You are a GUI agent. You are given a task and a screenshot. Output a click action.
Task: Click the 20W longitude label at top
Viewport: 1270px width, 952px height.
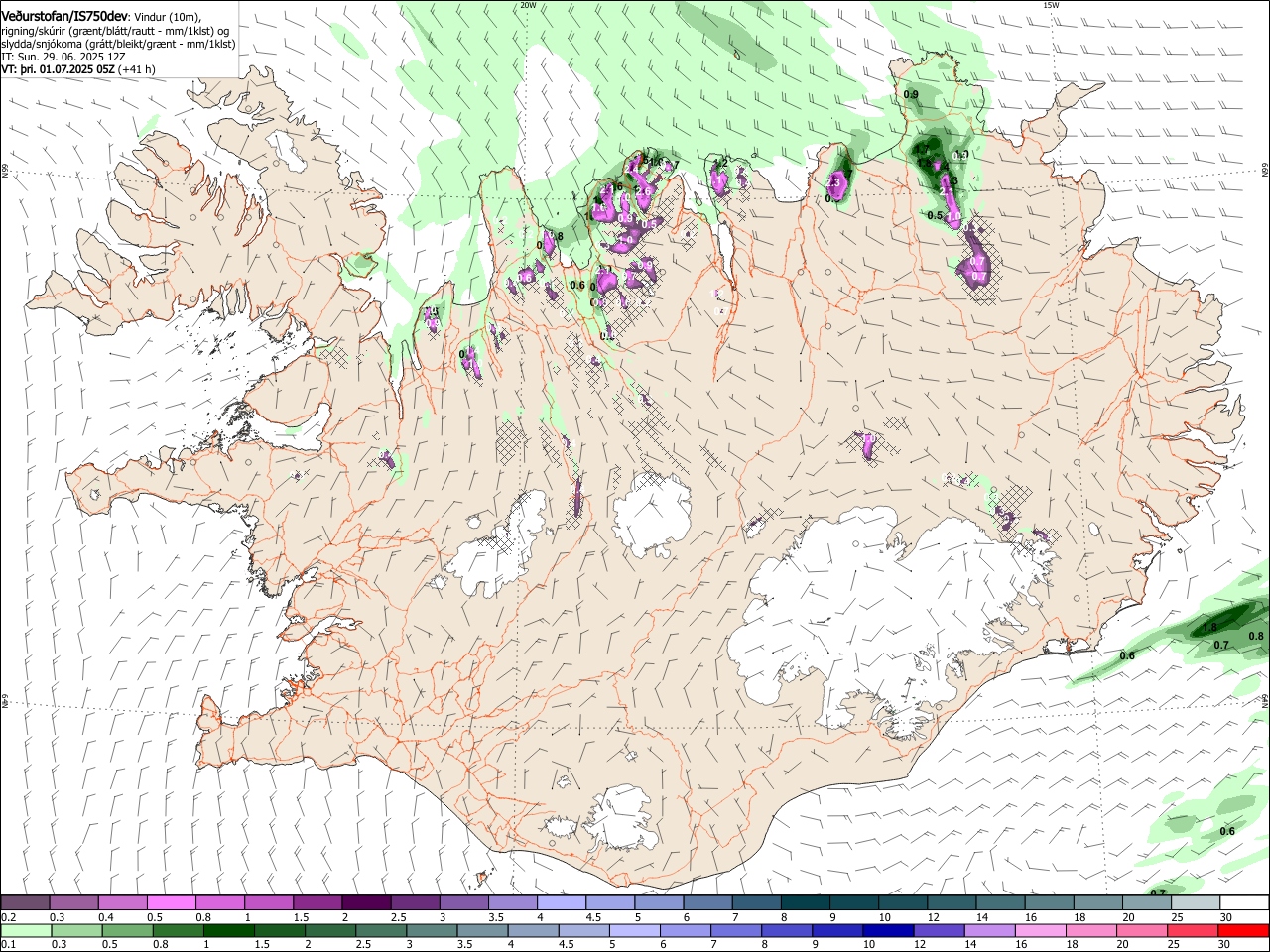click(528, 5)
